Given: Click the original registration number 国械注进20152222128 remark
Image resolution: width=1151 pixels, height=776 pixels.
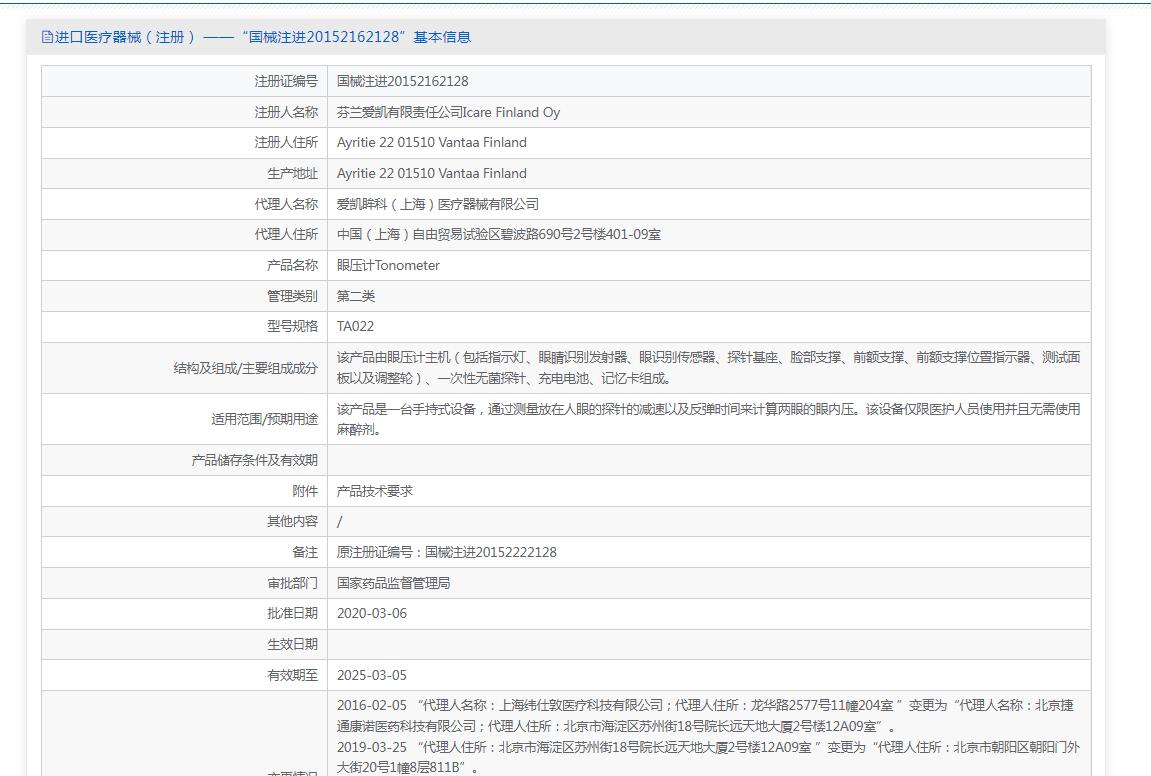Looking at the screenshot, I should point(446,552).
